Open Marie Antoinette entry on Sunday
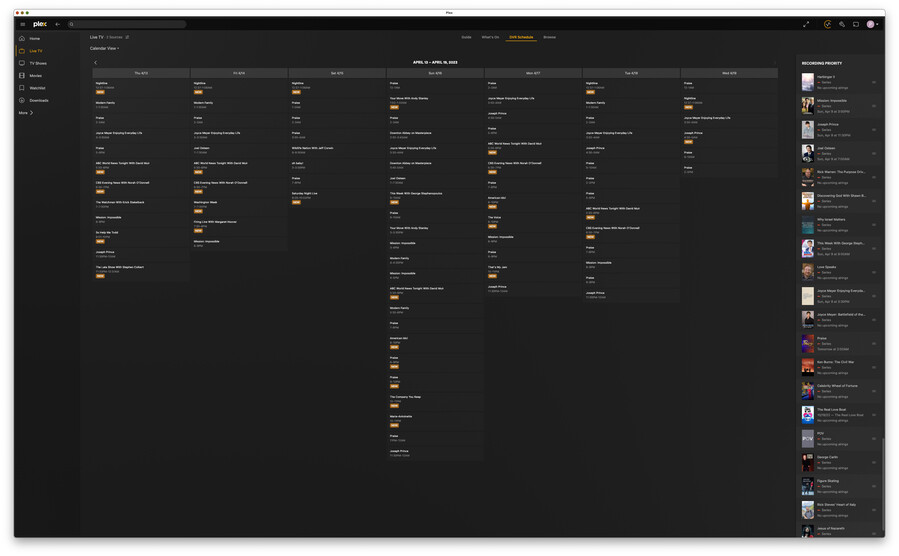This screenshot has width=899, height=556. (x=435, y=421)
